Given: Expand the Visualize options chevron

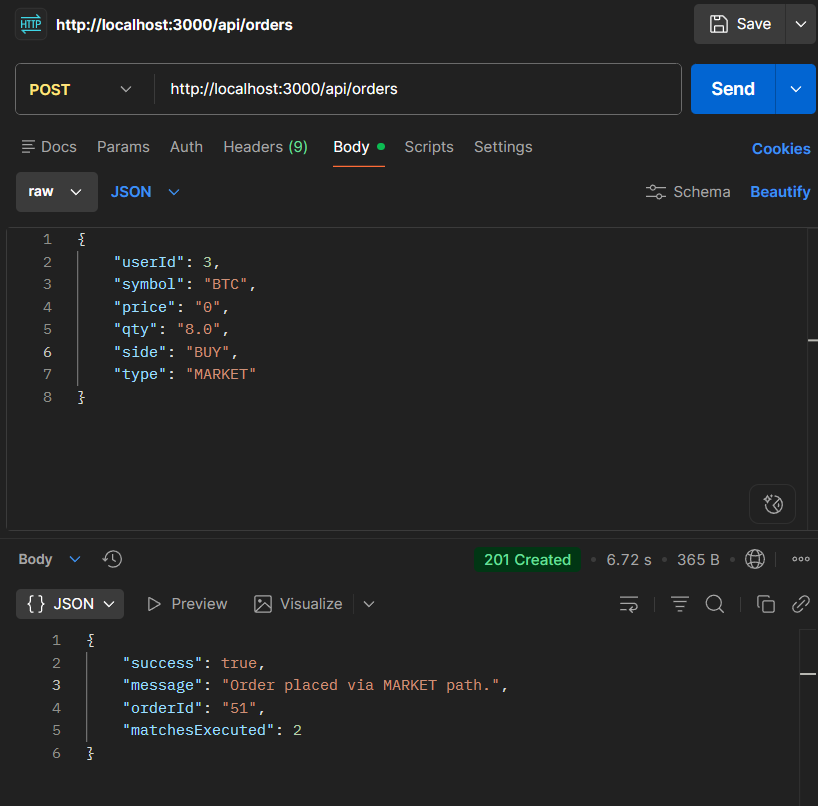Looking at the screenshot, I should click(x=369, y=604).
